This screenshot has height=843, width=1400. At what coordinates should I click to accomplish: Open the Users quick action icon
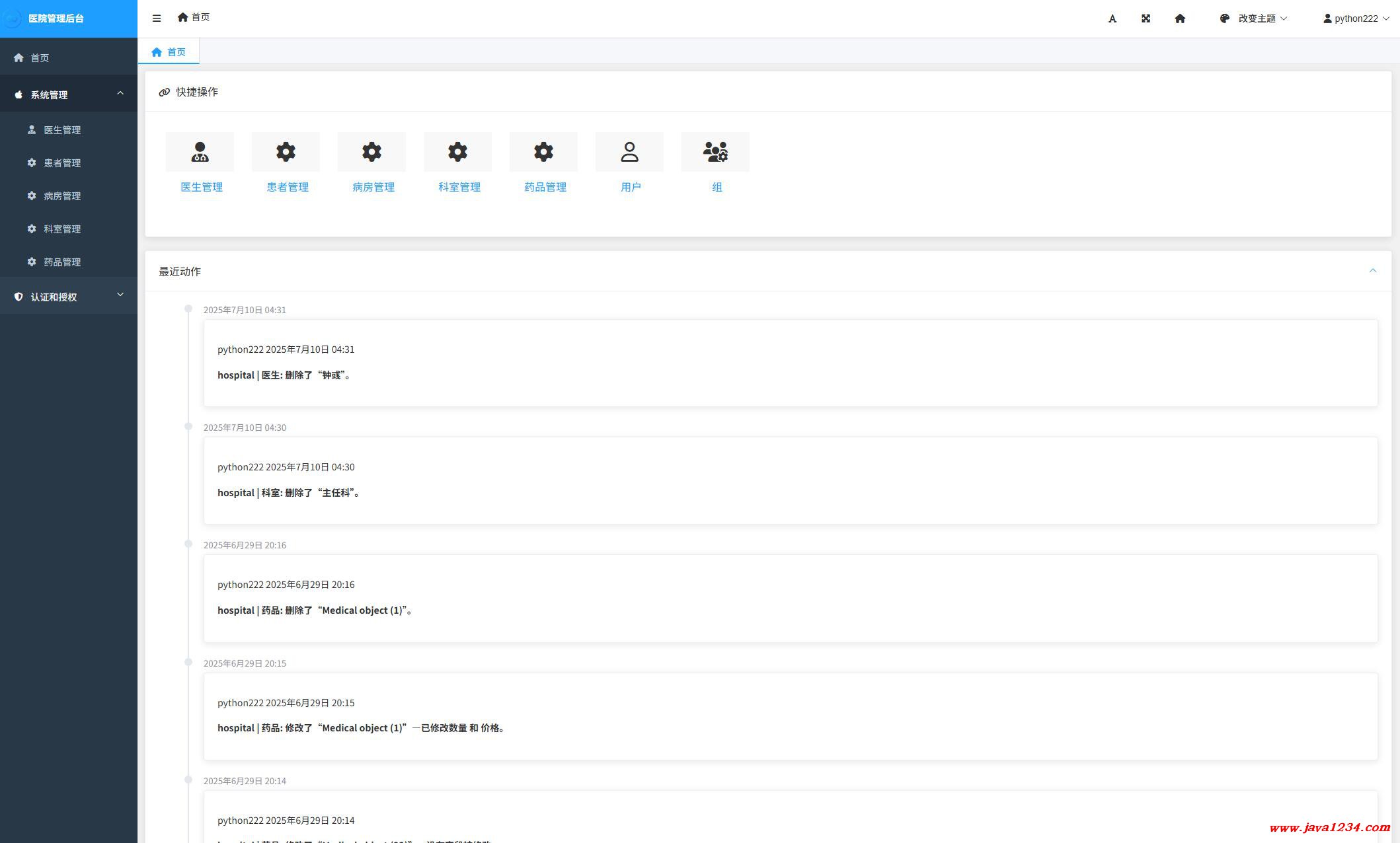[629, 152]
